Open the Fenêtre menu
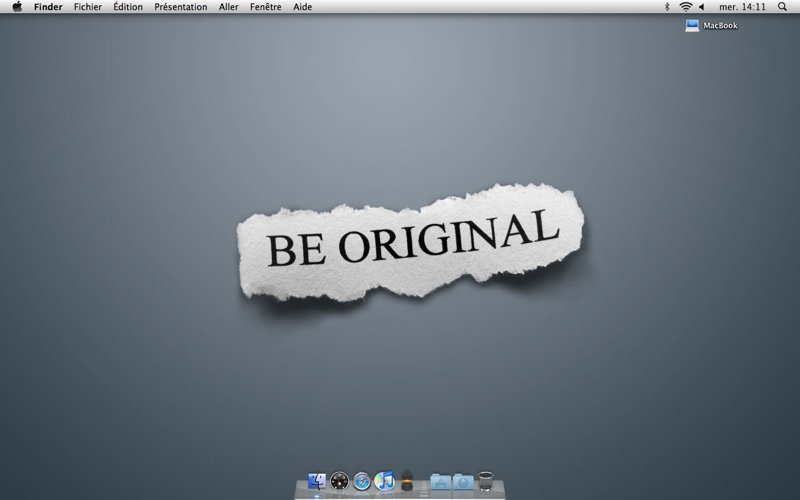Screen dimensions: 800x500 pos(266,7)
